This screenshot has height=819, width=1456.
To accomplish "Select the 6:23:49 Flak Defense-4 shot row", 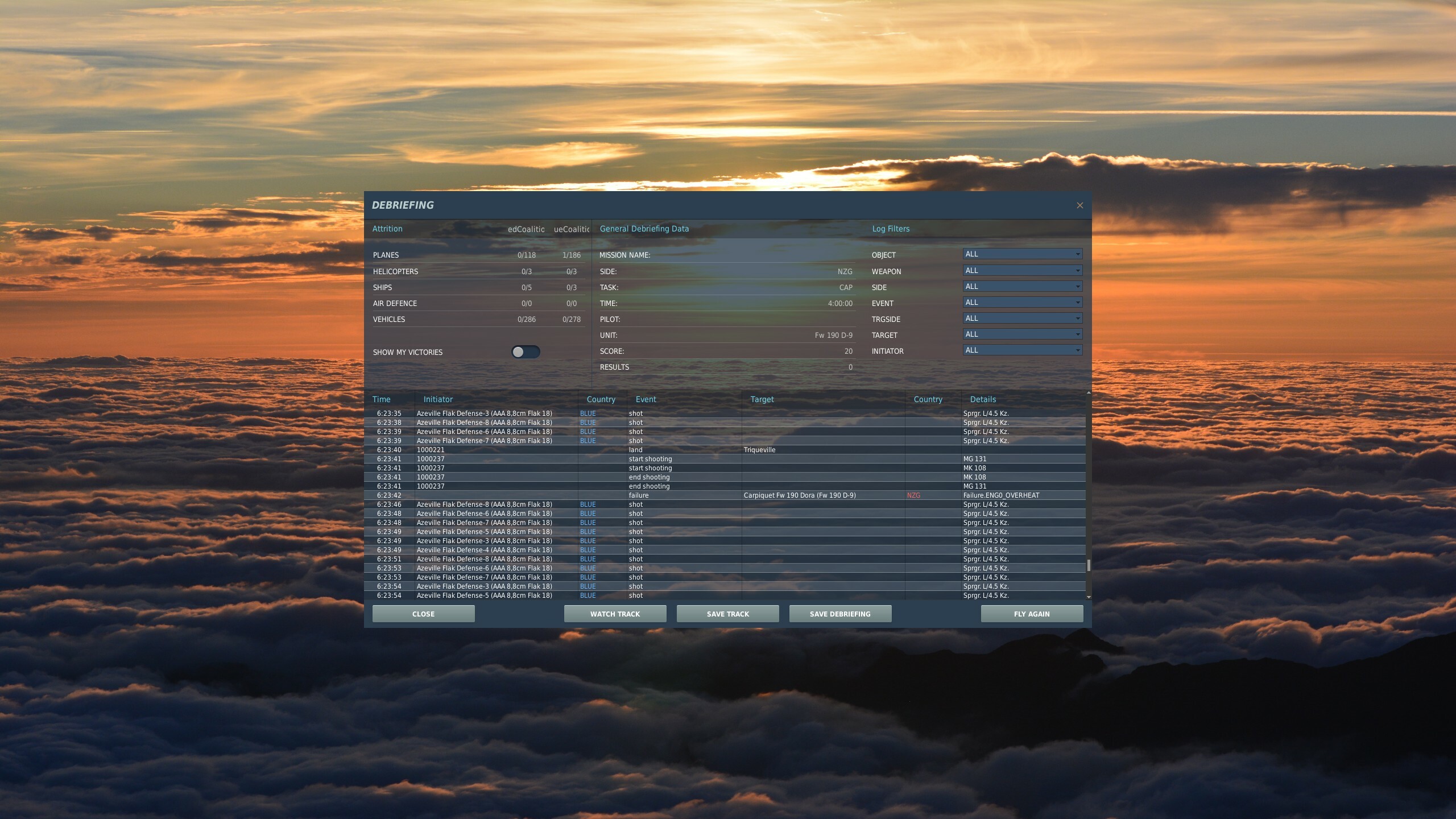I will (x=725, y=550).
